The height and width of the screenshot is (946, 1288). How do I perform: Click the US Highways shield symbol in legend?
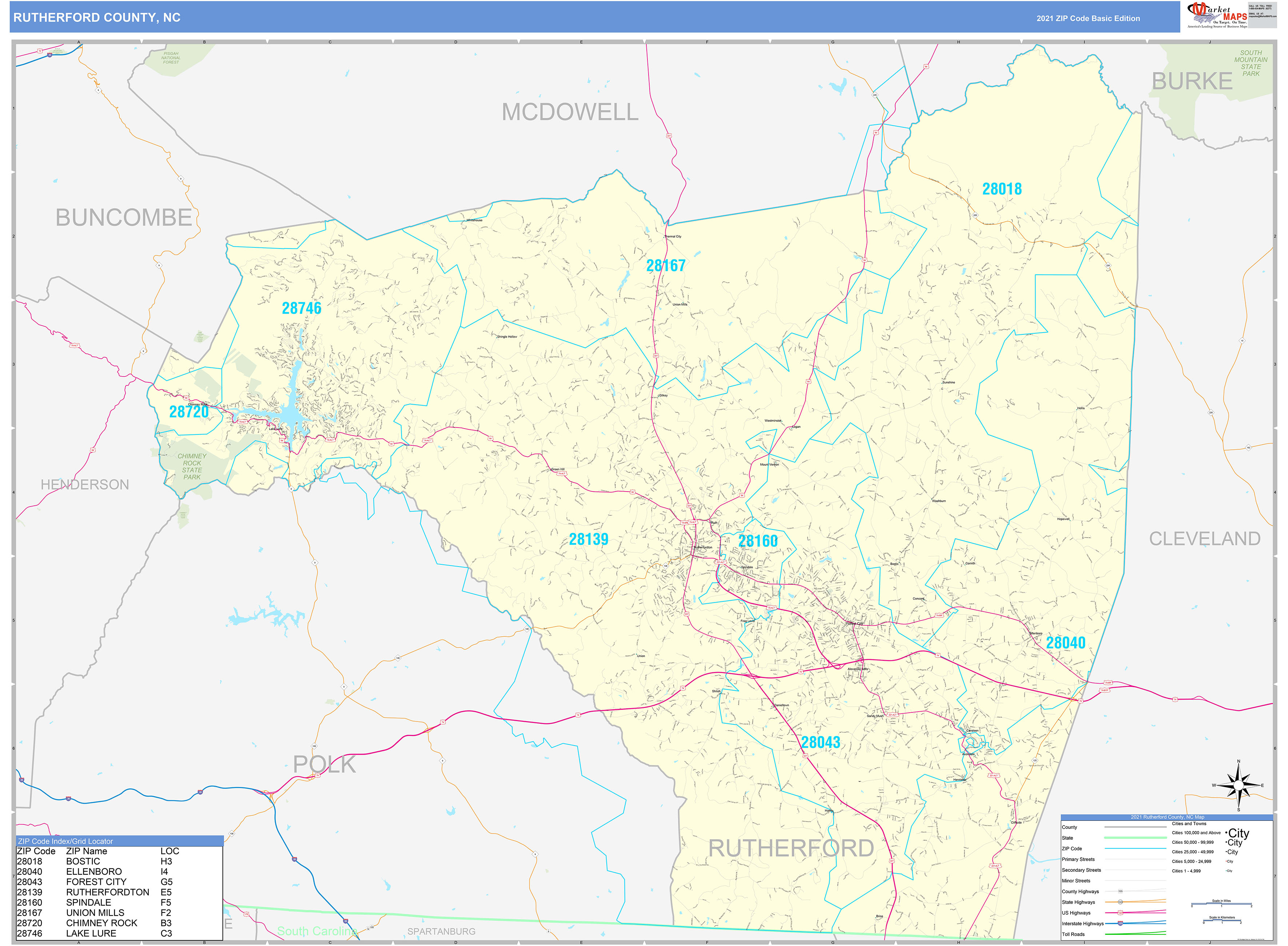[1120, 912]
